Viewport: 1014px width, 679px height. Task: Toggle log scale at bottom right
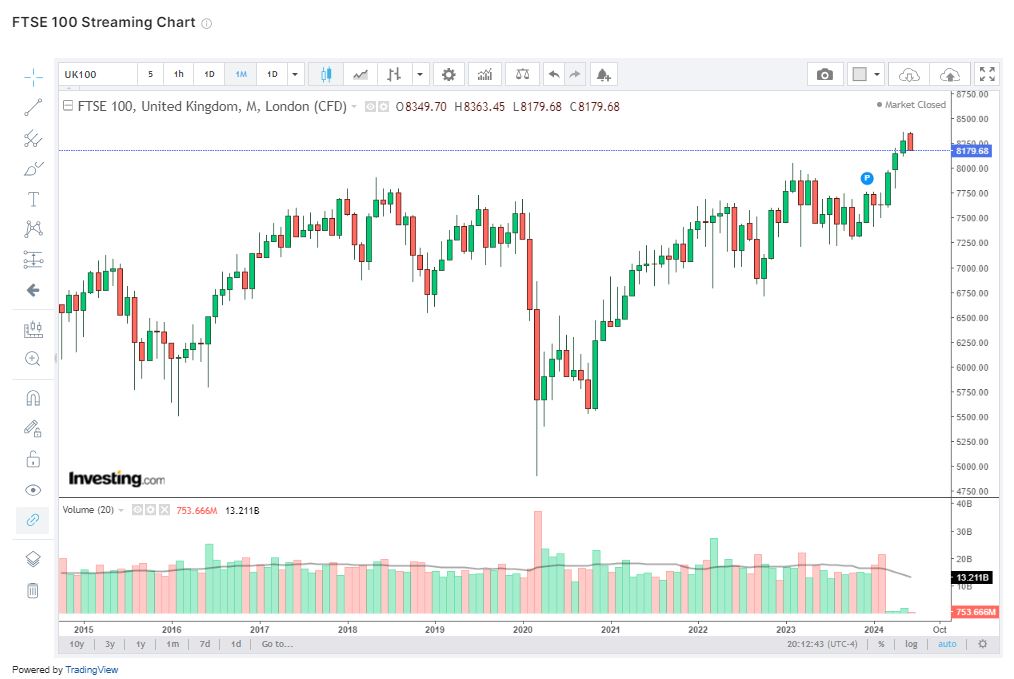[911, 644]
